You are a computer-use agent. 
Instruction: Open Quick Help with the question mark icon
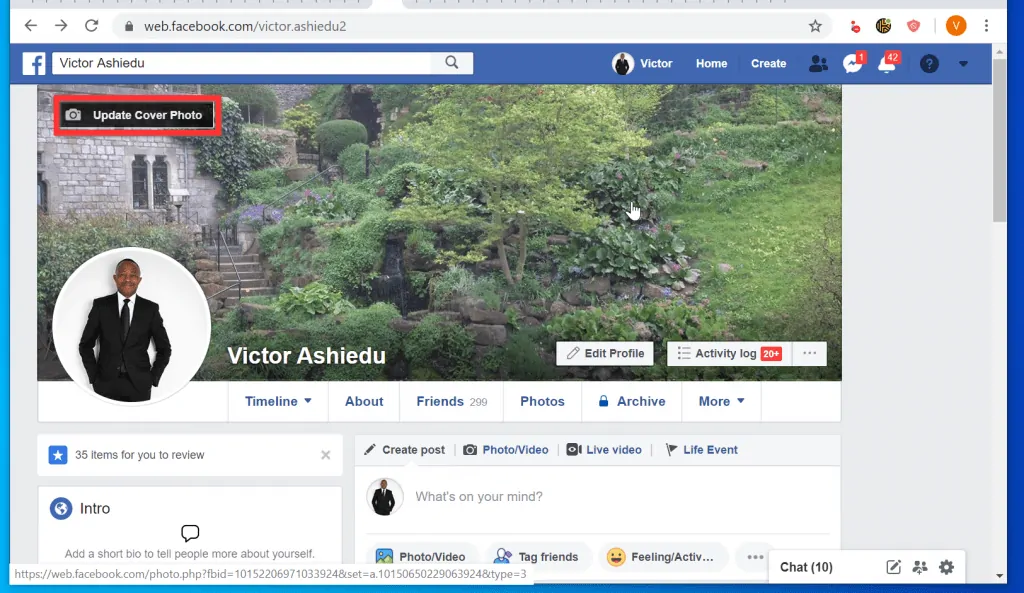929,64
